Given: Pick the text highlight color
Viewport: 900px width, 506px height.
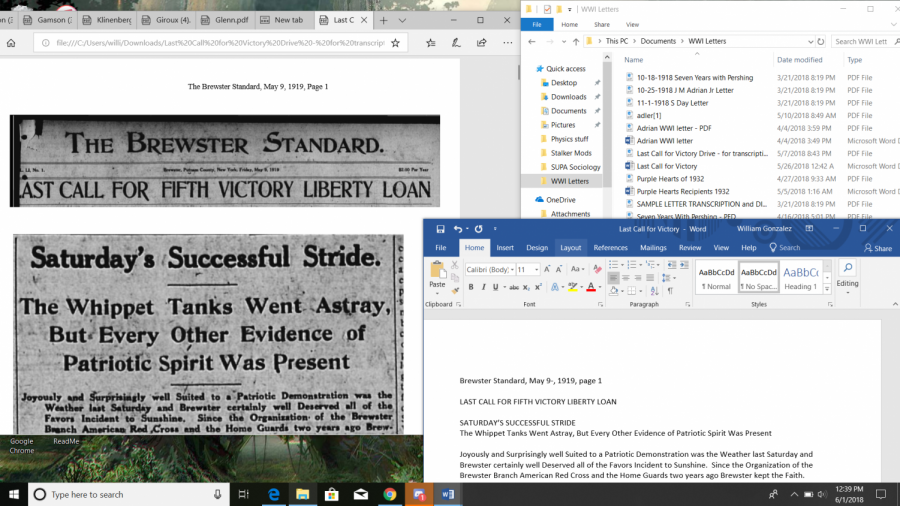Looking at the screenshot, I should (572, 287).
